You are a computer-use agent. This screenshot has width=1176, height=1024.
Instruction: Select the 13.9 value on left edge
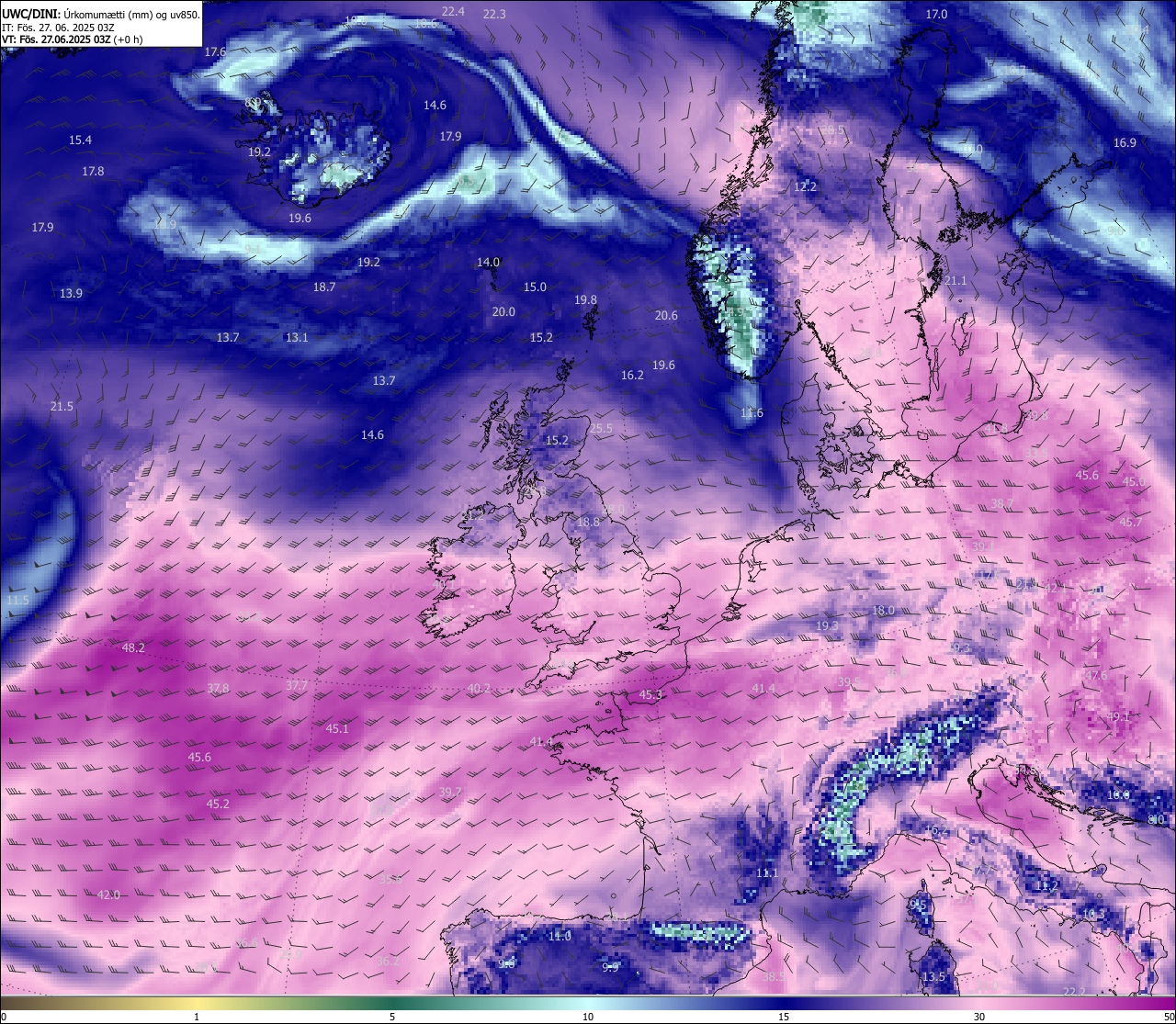point(71,294)
